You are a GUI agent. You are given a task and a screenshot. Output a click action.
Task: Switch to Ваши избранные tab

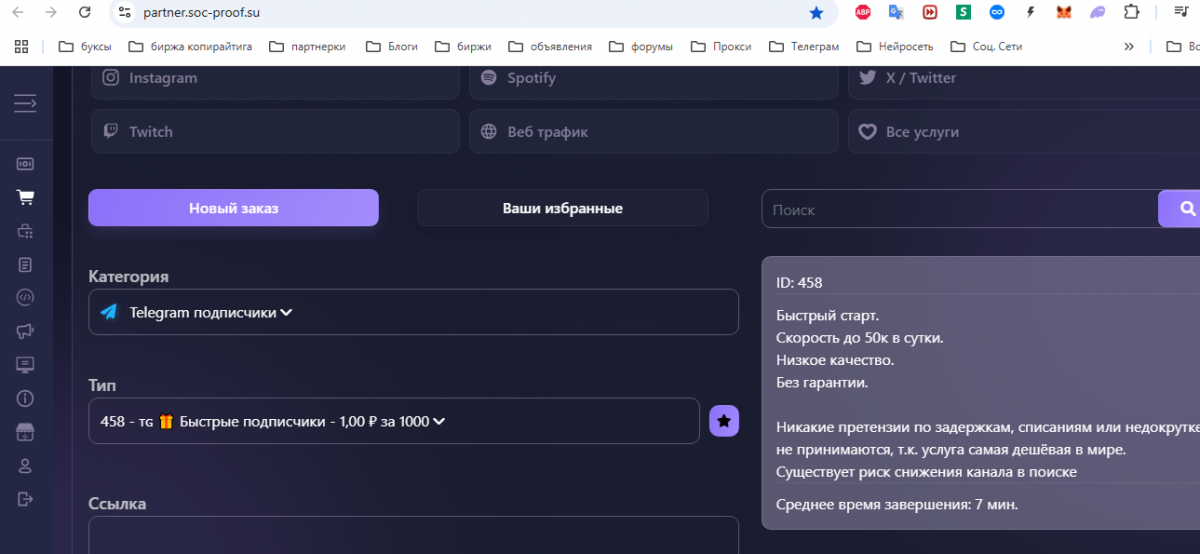pyautogui.click(x=562, y=208)
